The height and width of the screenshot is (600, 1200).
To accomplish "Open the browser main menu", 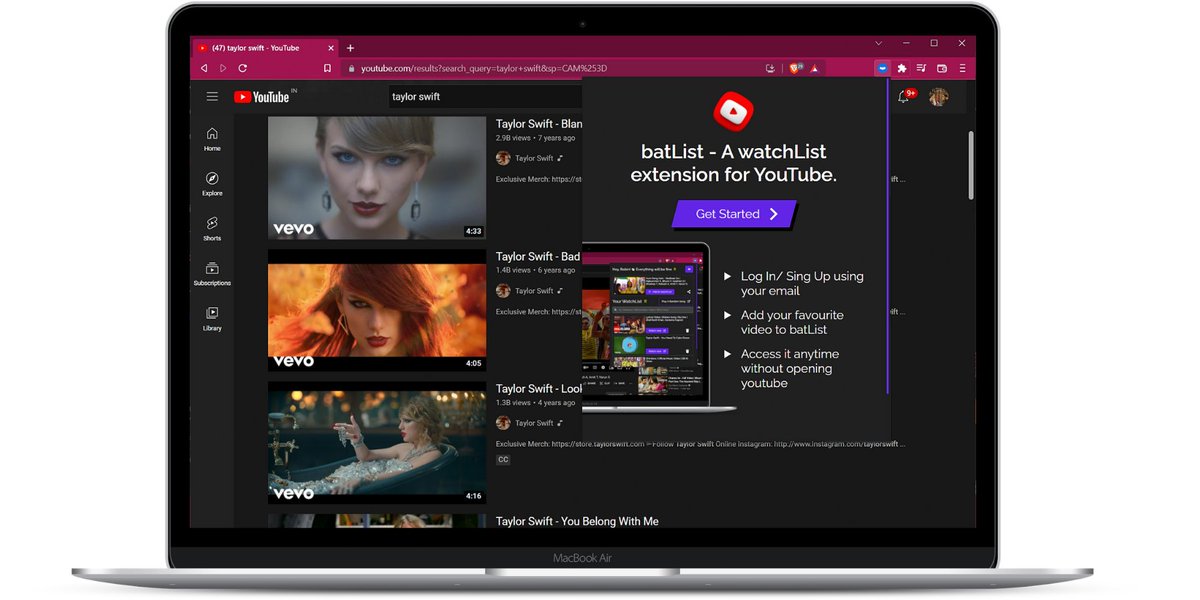I will click(963, 68).
